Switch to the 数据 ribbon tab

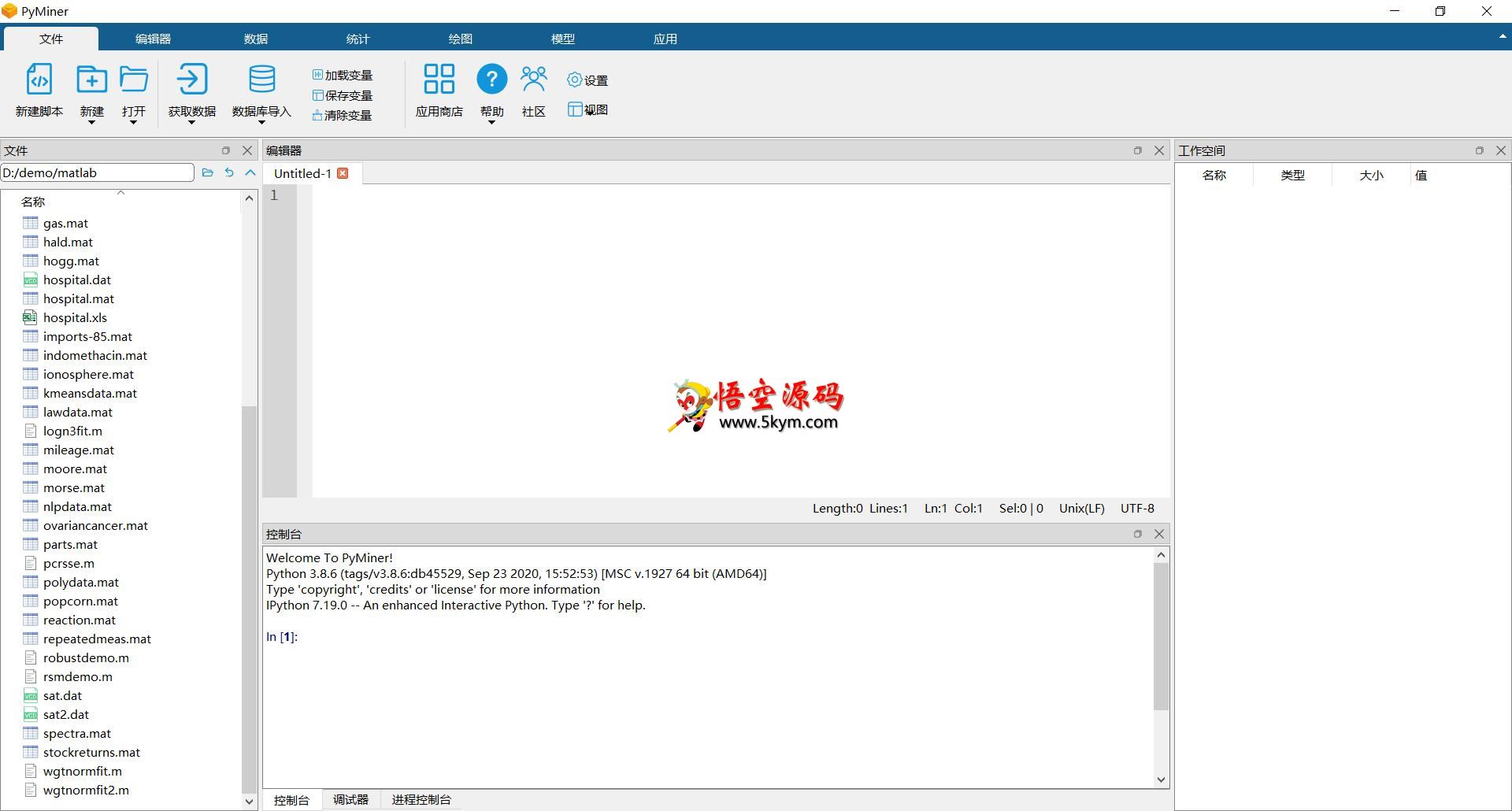[x=256, y=39]
